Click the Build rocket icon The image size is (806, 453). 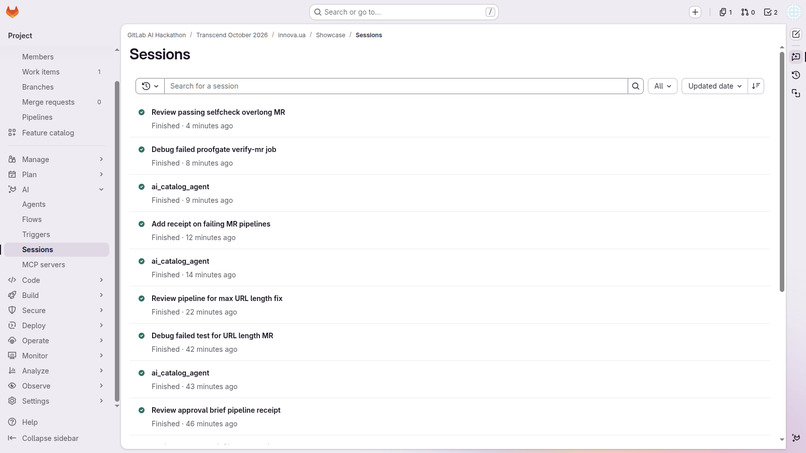click(x=12, y=295)
